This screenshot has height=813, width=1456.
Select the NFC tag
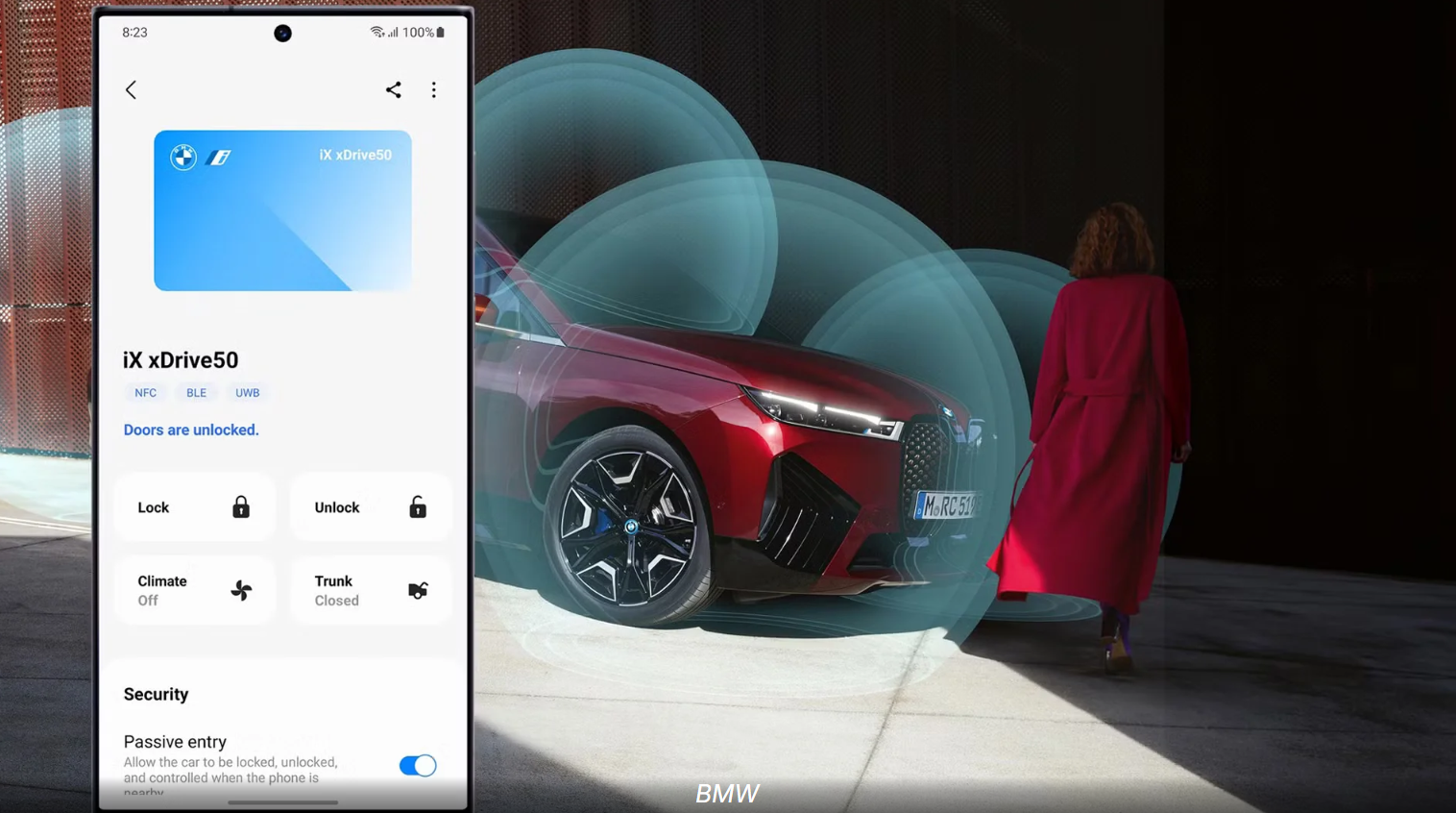(x=146, y=393)
